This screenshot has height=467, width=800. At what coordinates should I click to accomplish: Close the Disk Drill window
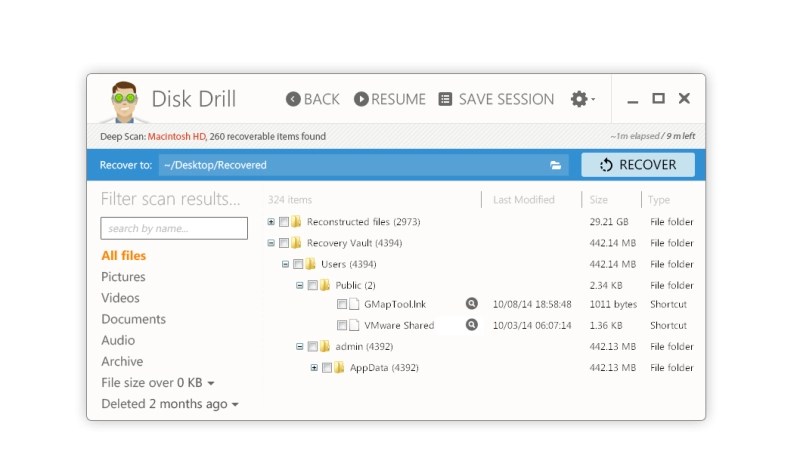click(684, 98)
